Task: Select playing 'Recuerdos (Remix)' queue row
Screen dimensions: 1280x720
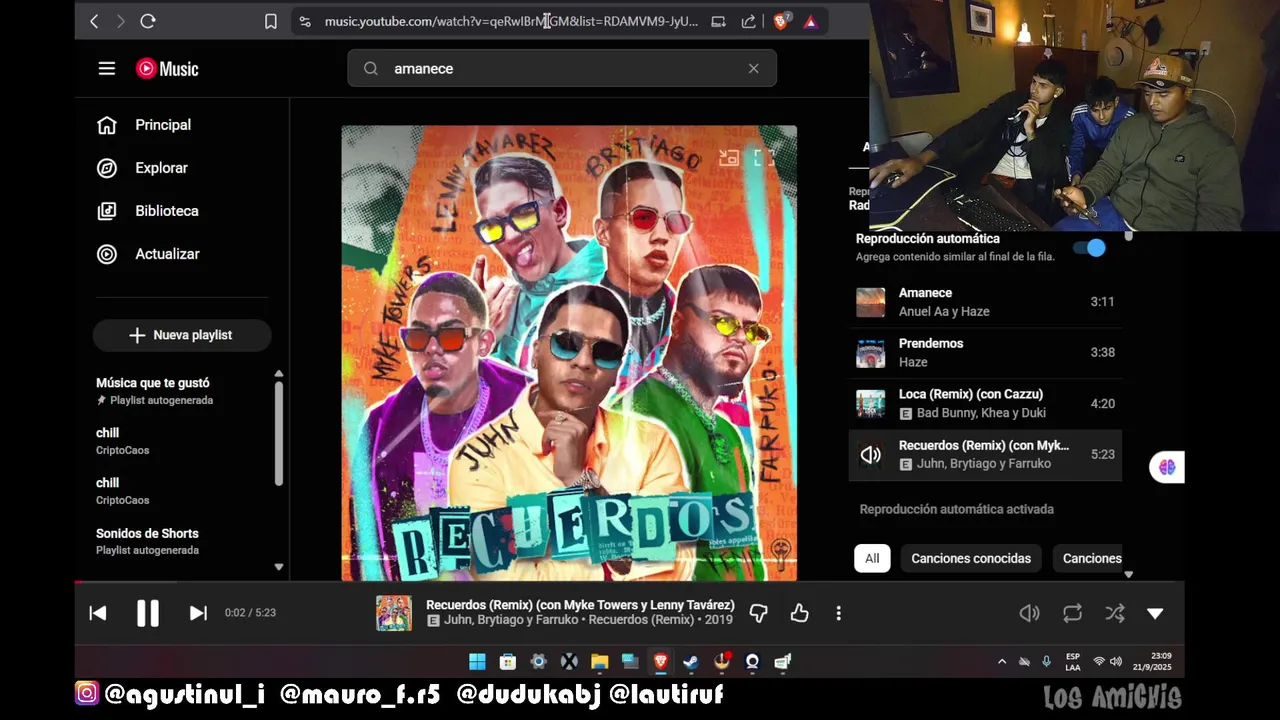Action: point(985,455)
